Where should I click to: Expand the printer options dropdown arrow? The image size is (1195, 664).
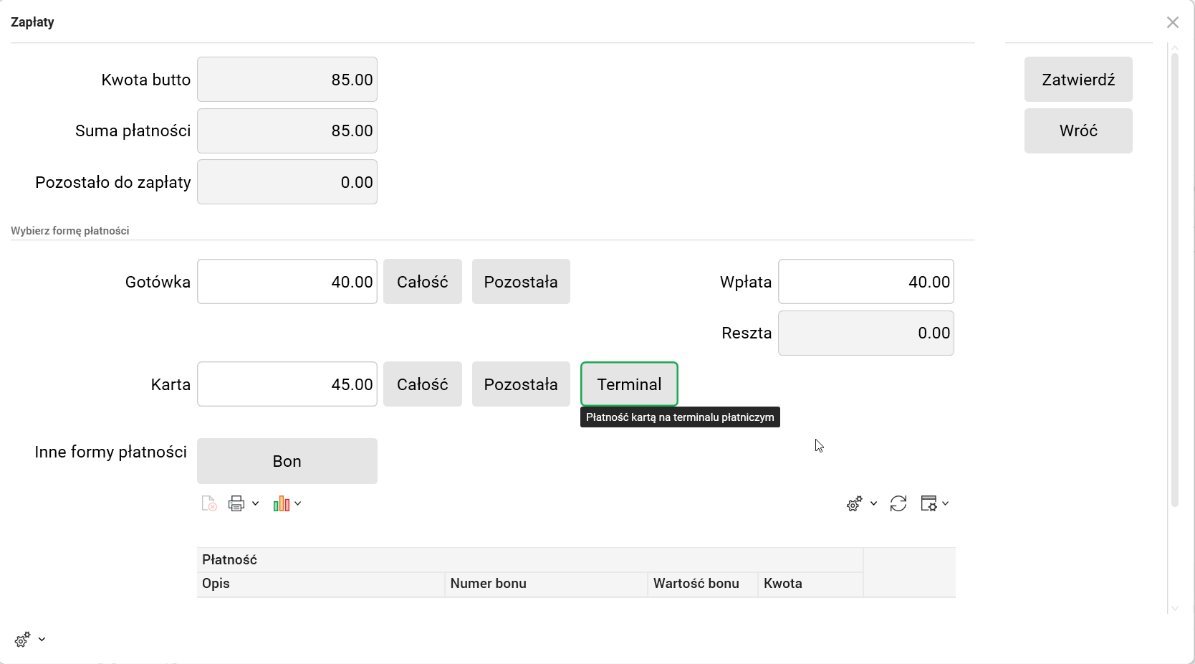click(255, 504)
